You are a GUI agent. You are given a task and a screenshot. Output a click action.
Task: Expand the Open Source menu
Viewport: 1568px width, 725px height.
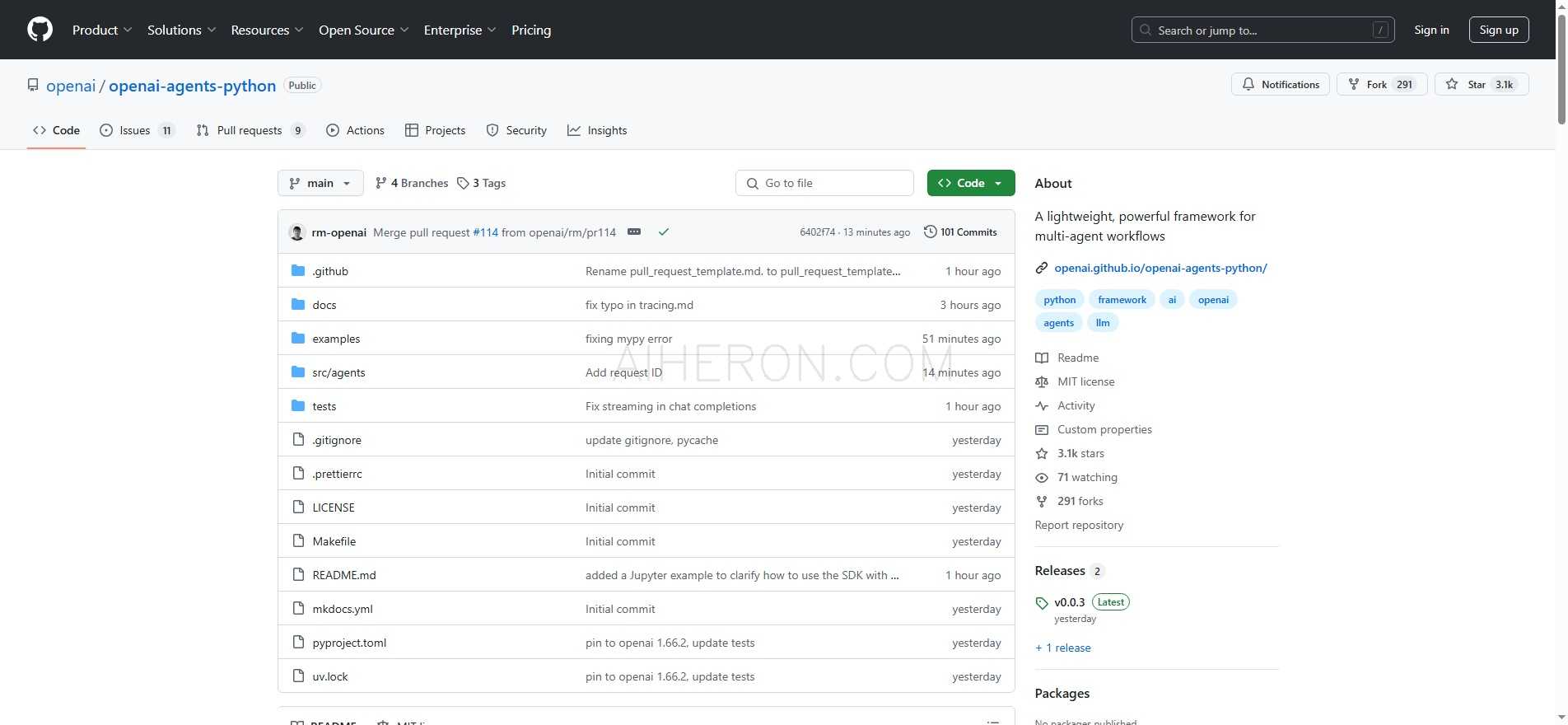364,30
